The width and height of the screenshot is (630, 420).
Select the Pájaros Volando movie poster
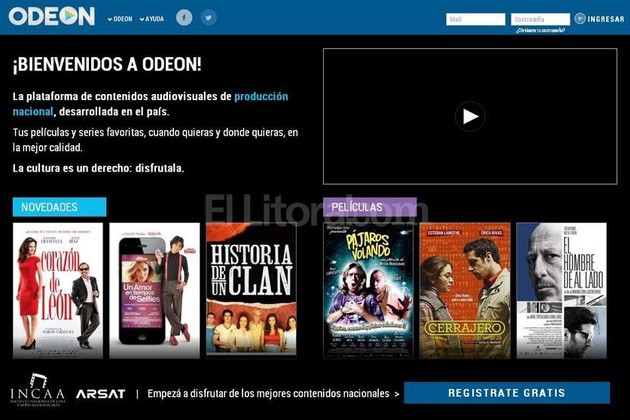tap(368, 290)
